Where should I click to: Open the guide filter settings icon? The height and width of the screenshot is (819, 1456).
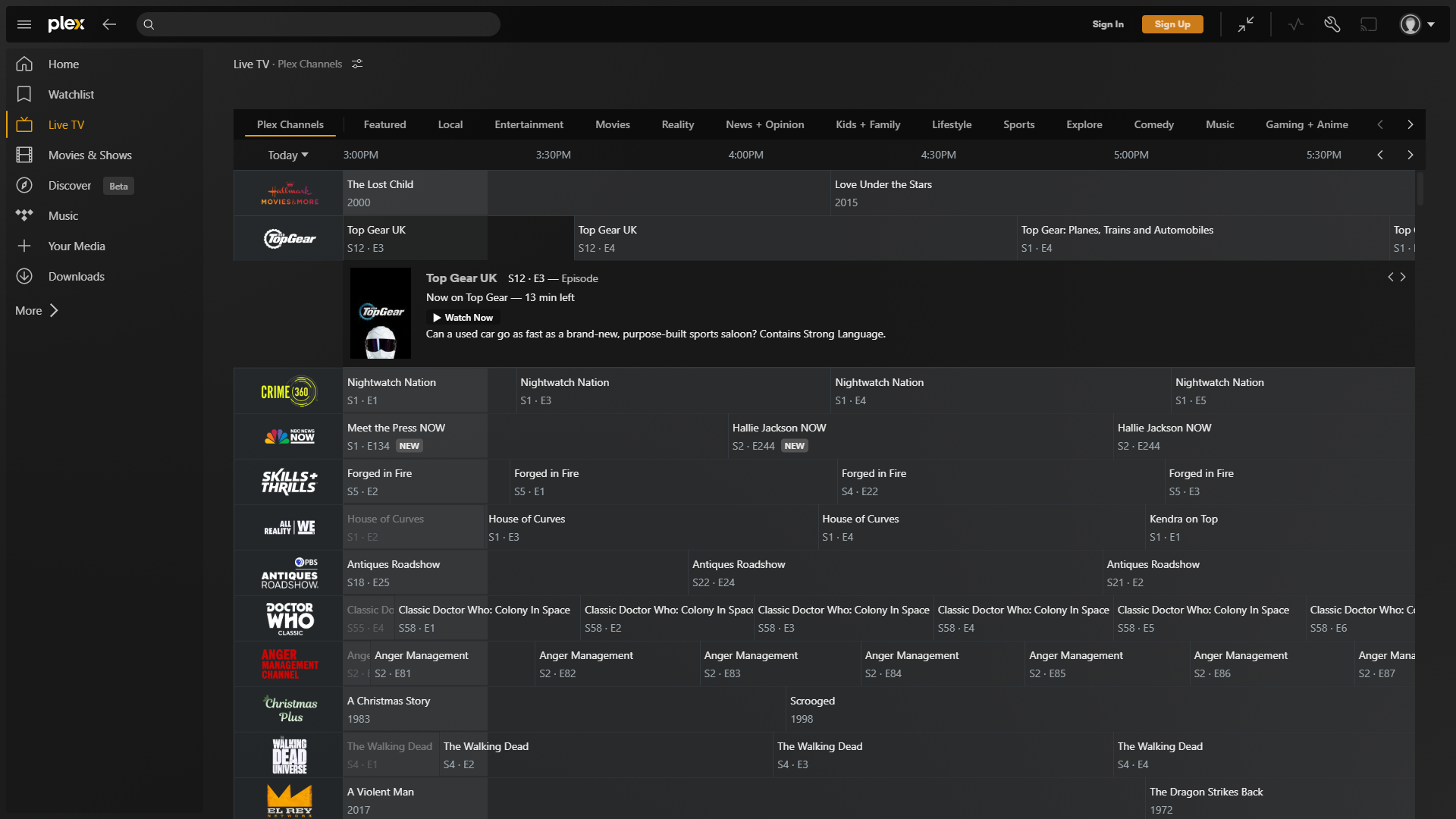tap(357, 64)
